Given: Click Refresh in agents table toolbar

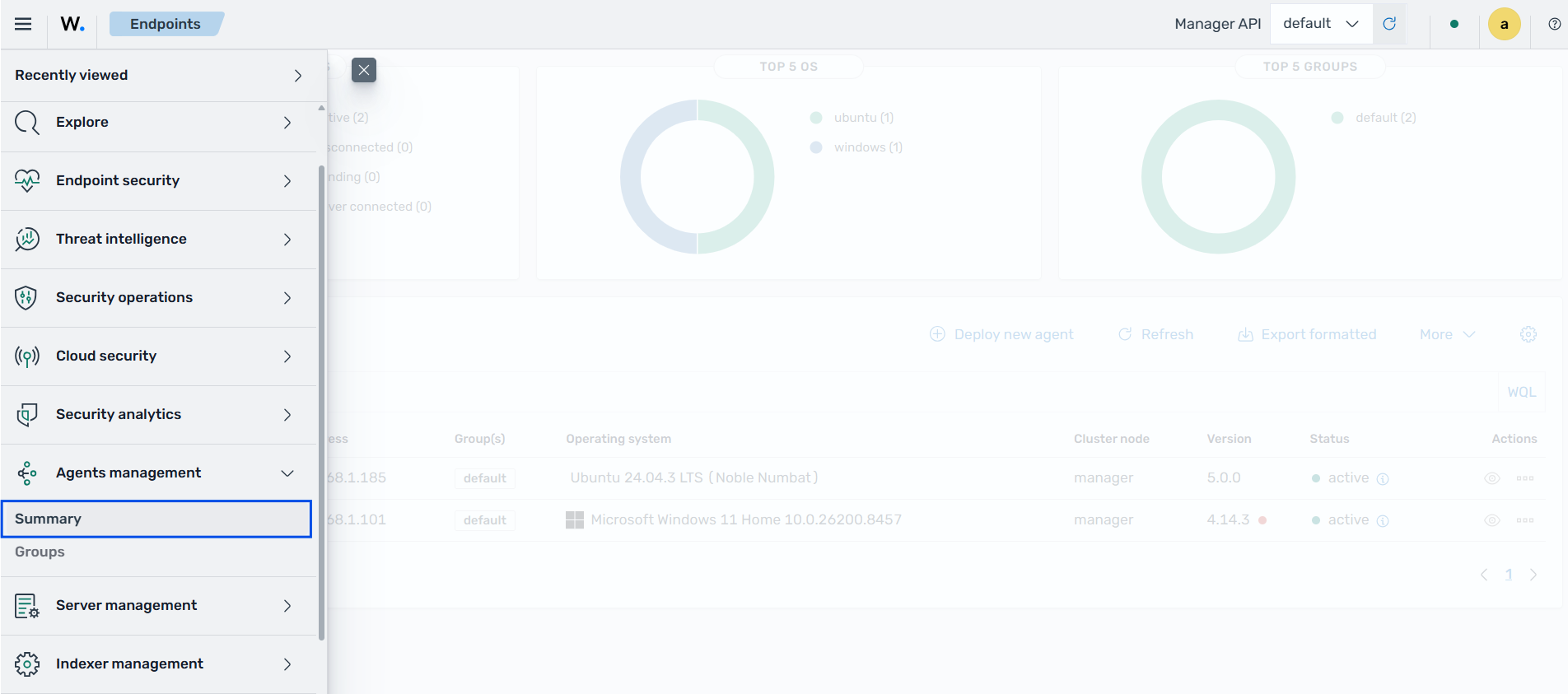Looking at the screenshot, I should point(1155,334).
